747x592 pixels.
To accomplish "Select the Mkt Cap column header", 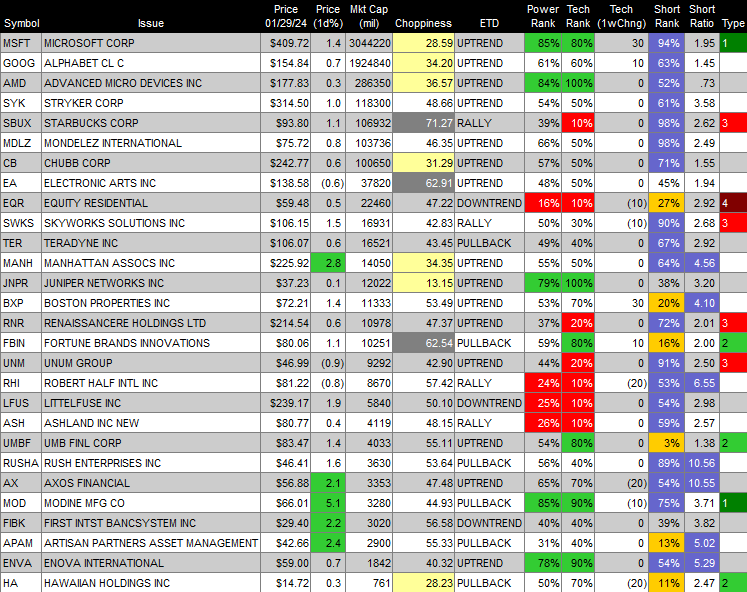I will pyautogui.click(x=369, y=16).
